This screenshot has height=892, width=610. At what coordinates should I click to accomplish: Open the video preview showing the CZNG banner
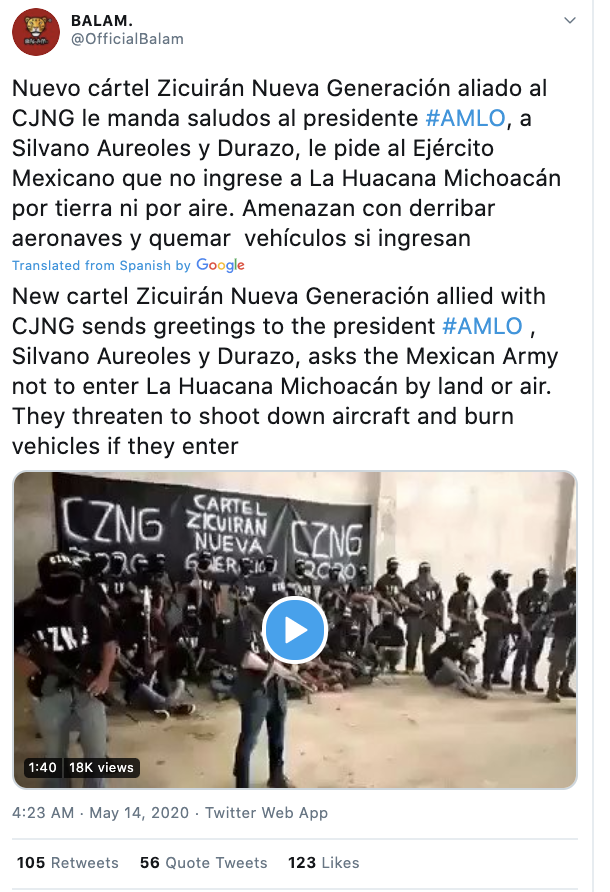click(x=295, y=630)
